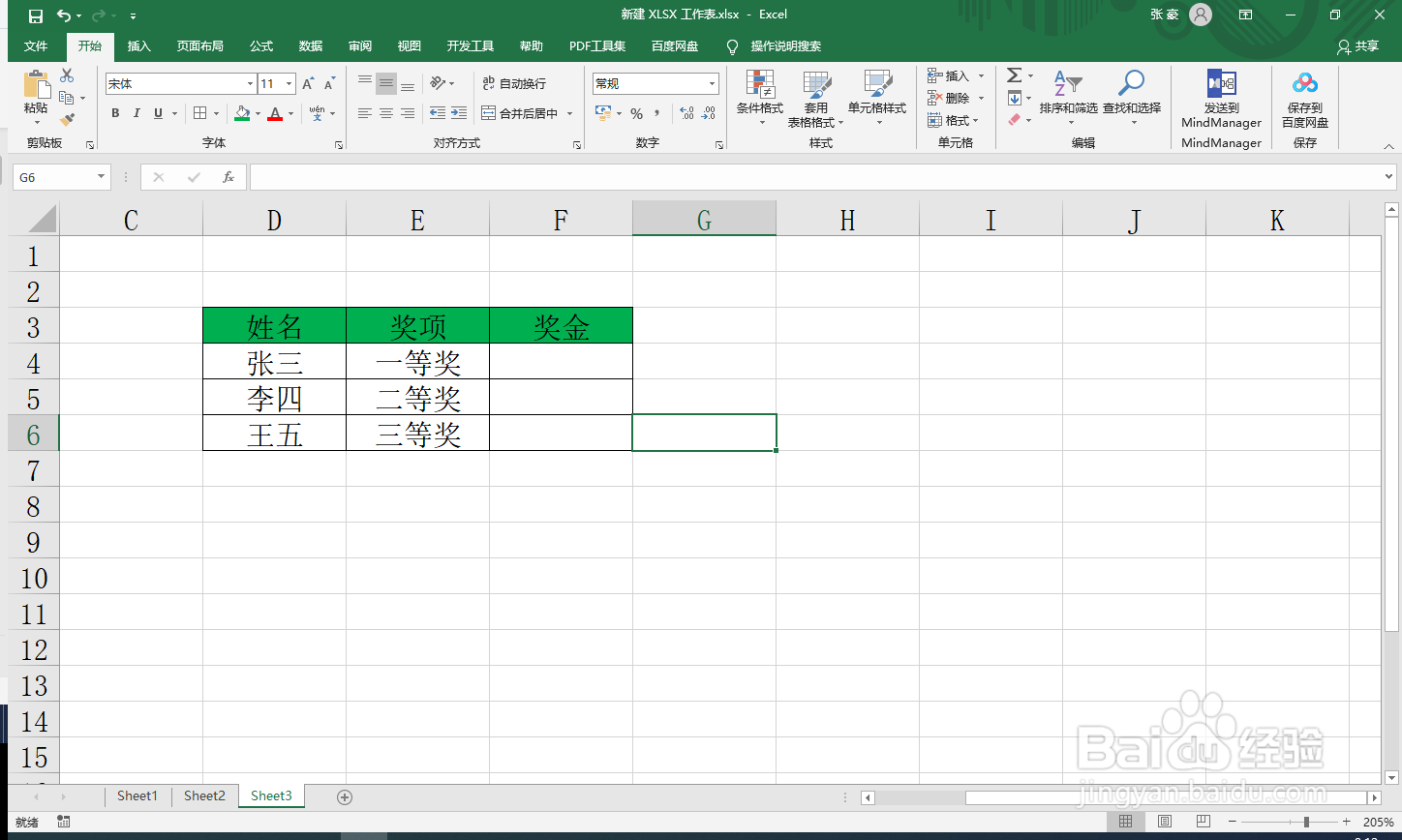Screen dimensions: 1402x840
Task: Open 条件格式 conditional formatting
Action: pyautogui.click(x=760, y=100)
